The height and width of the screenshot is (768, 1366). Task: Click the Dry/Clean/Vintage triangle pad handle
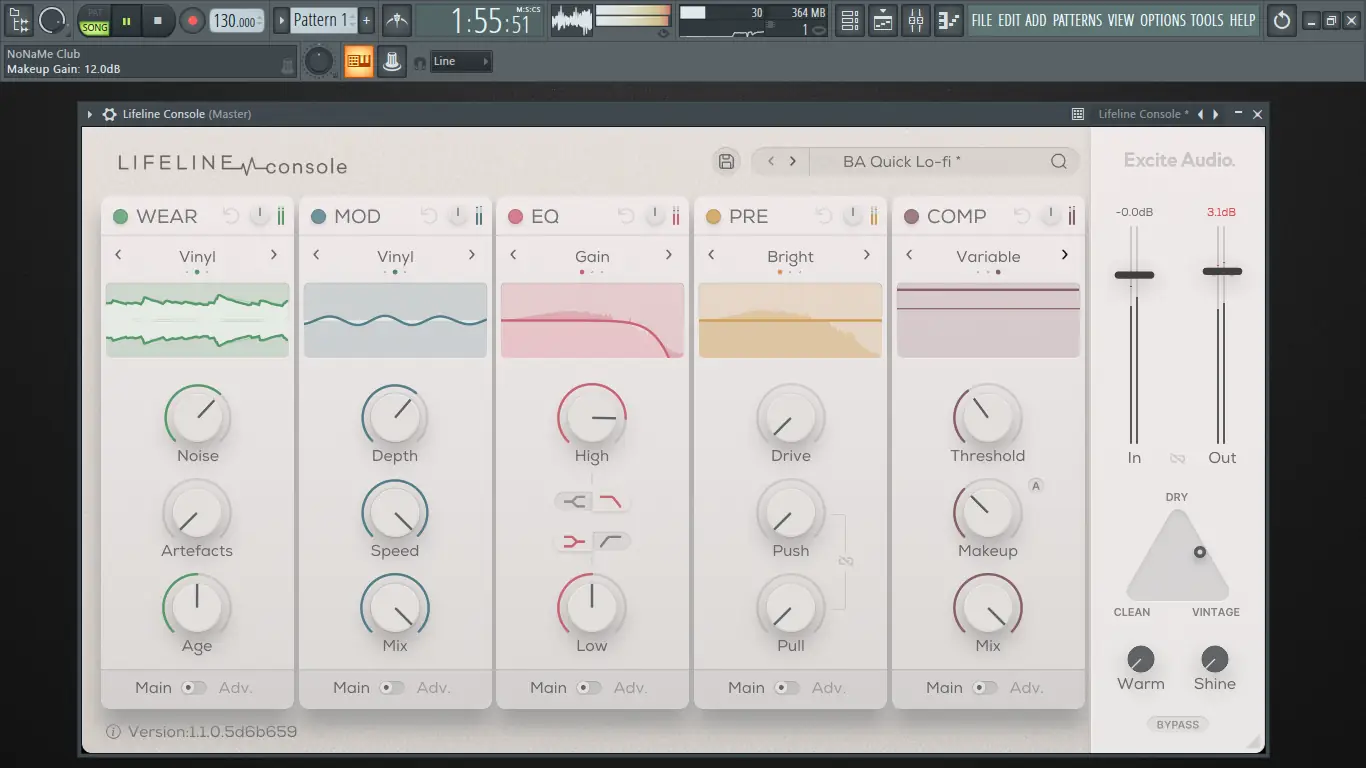tap(1199, 552)
